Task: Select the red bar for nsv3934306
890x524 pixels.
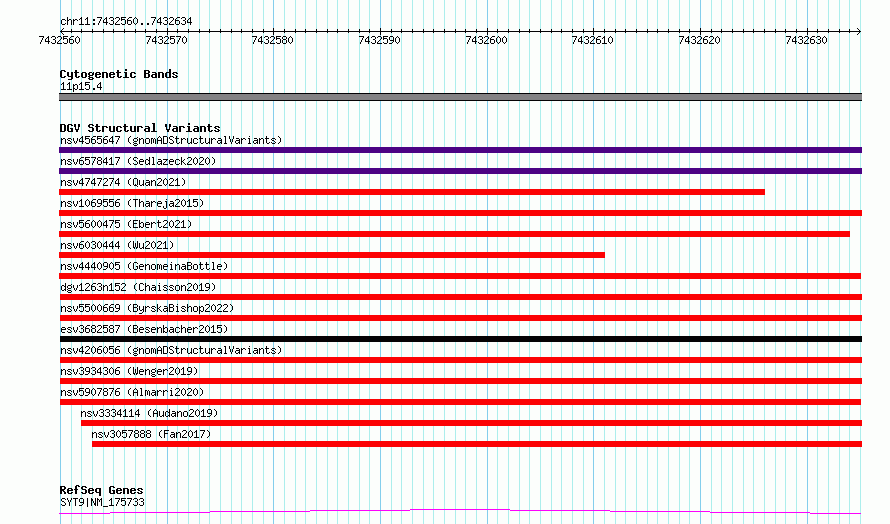Action: [x=460, y=381]
